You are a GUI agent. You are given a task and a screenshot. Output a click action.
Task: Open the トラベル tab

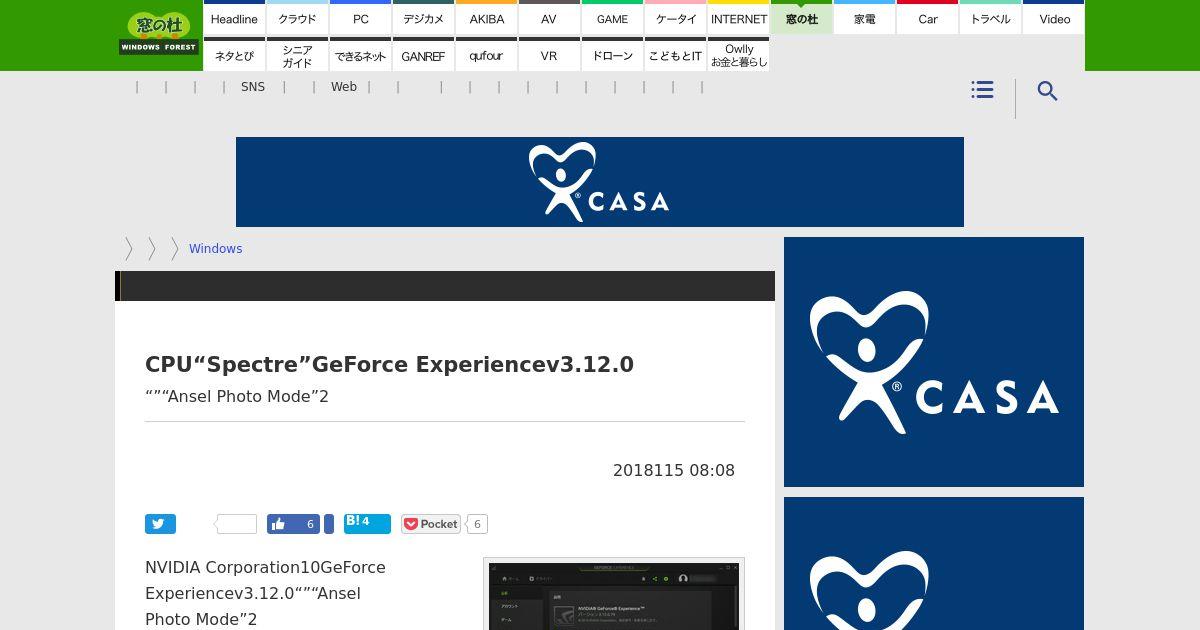pyautogui.click(x=990, y=18)
